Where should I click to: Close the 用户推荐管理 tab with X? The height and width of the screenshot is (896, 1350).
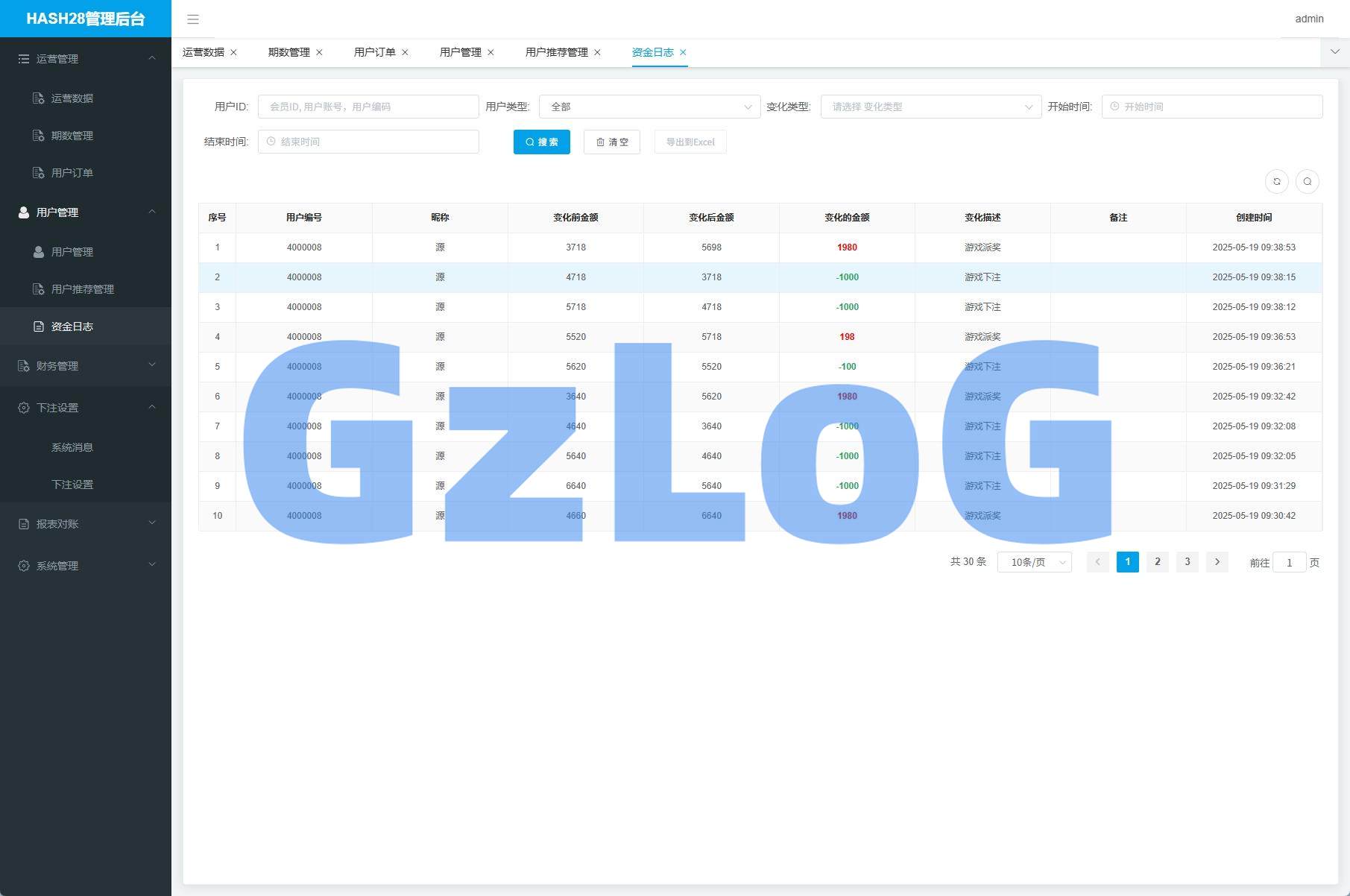coord(597,52)
